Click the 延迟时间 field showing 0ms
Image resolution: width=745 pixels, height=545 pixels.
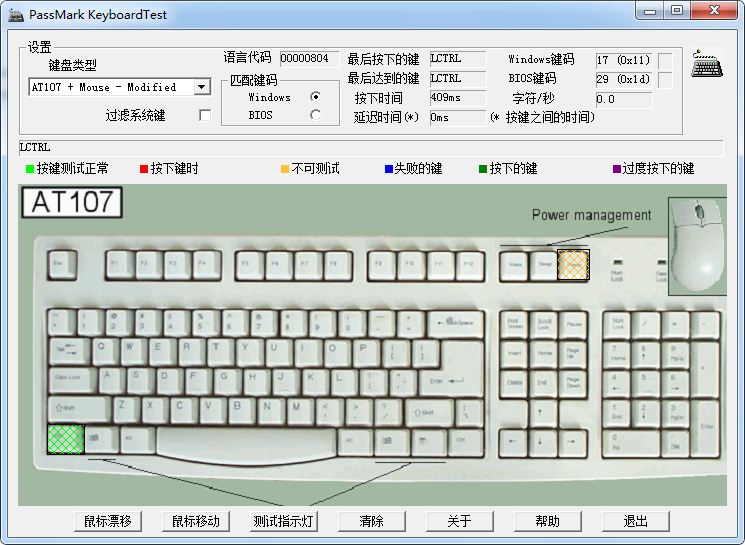pyautogui.click(x=458, y=117)
